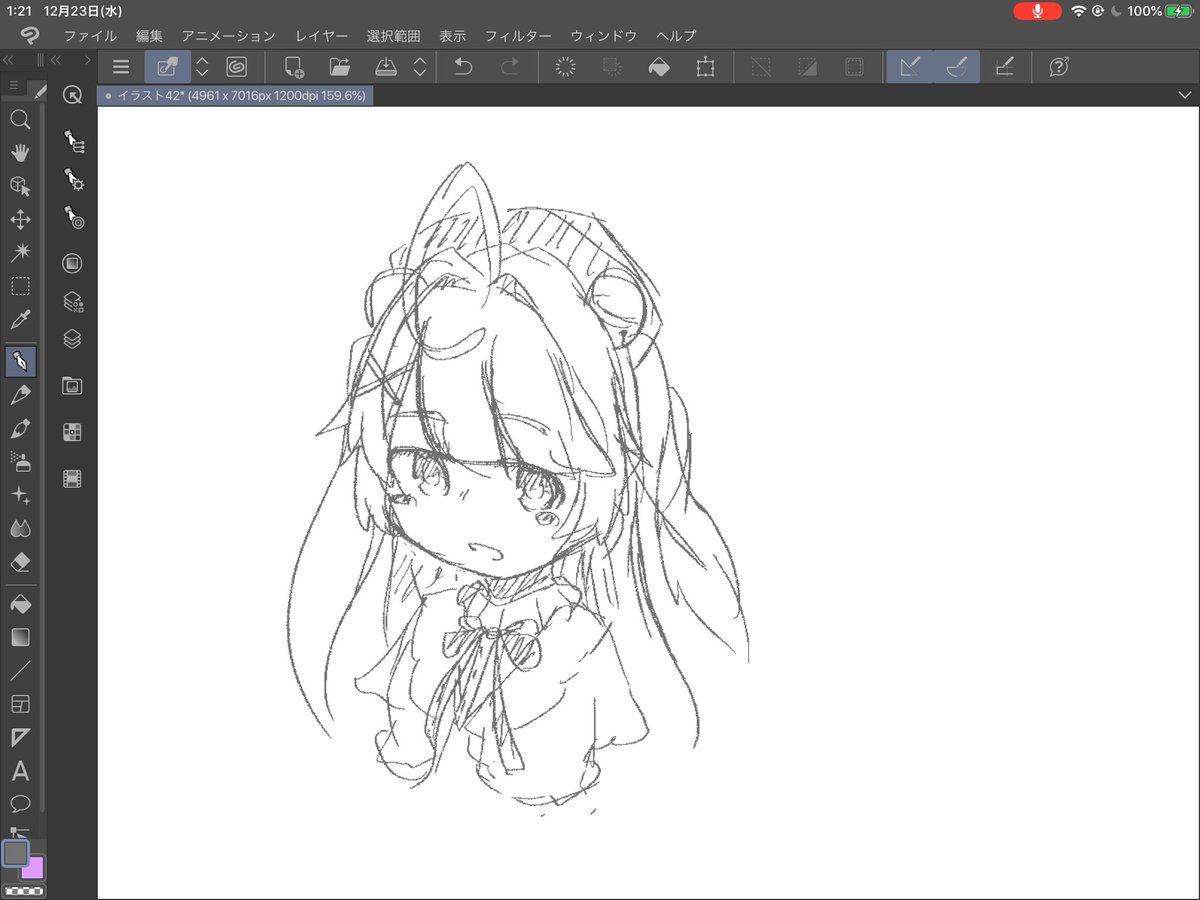Viewport: 1200px width, 900px height.
Task: Open the ファイル menu
Action: coord(90,35)
